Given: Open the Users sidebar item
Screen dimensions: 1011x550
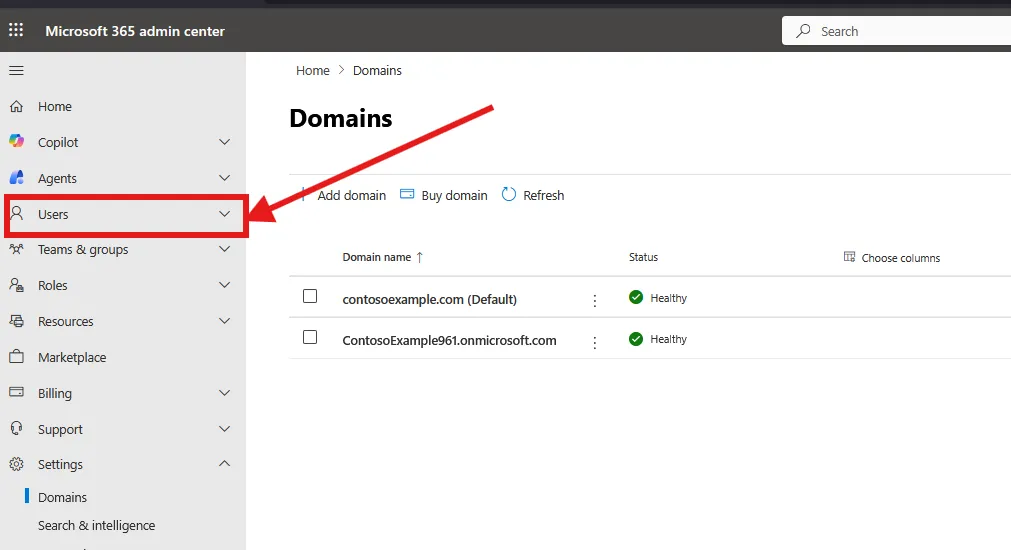Looking at the screenshot, I should [x=126, y=214].
